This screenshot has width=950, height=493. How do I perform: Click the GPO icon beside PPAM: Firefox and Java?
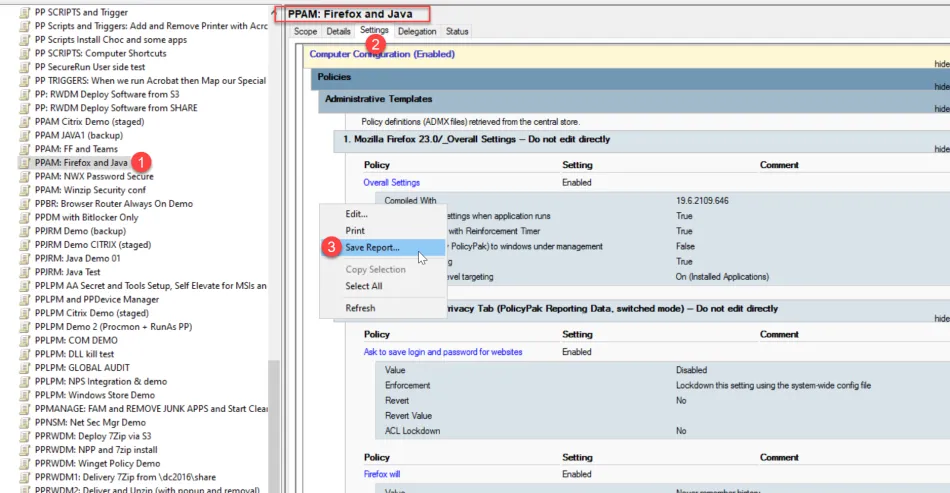25,162
